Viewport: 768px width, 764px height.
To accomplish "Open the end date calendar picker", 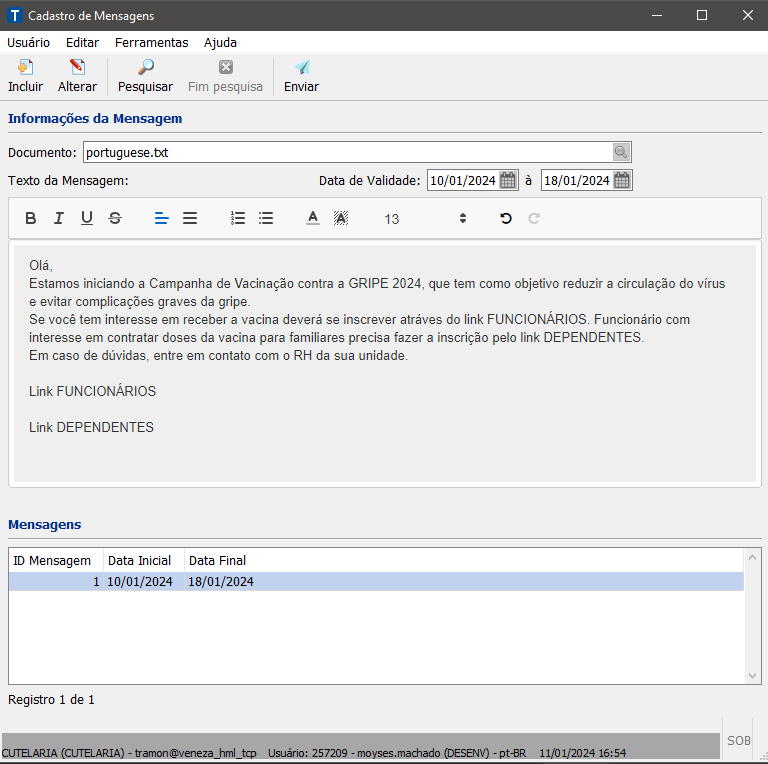I will [x=622, y=181].
